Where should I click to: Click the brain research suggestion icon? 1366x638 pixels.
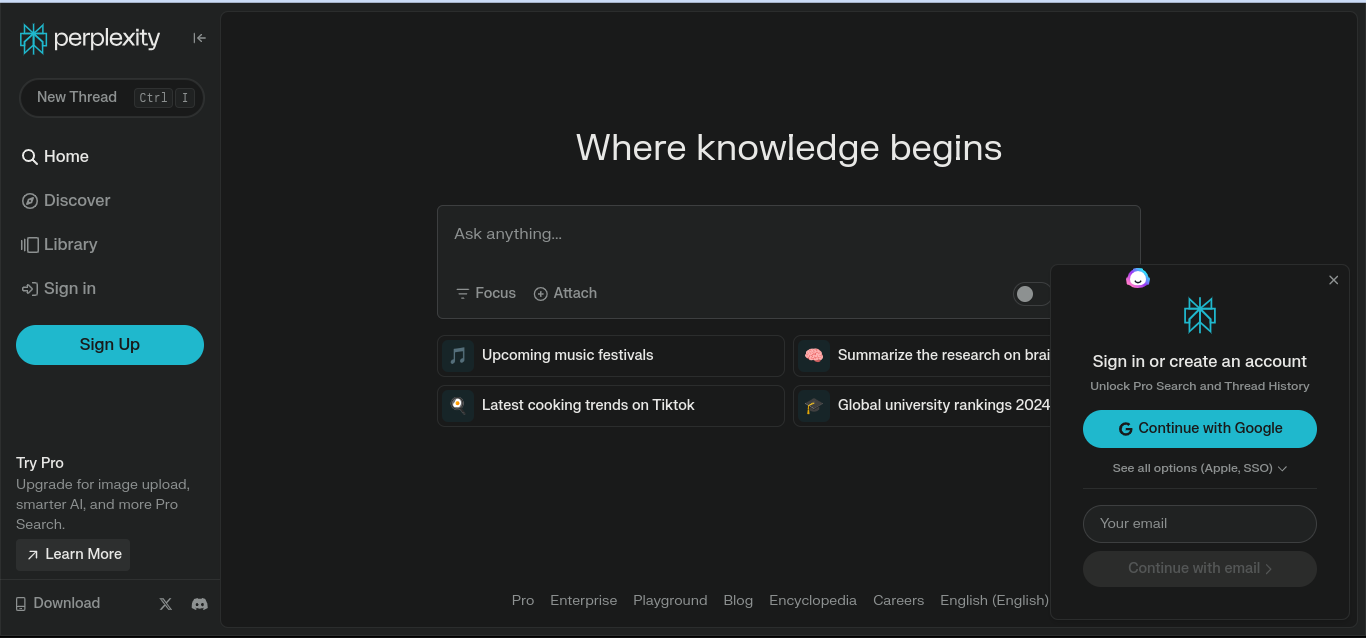coord(814,355)
